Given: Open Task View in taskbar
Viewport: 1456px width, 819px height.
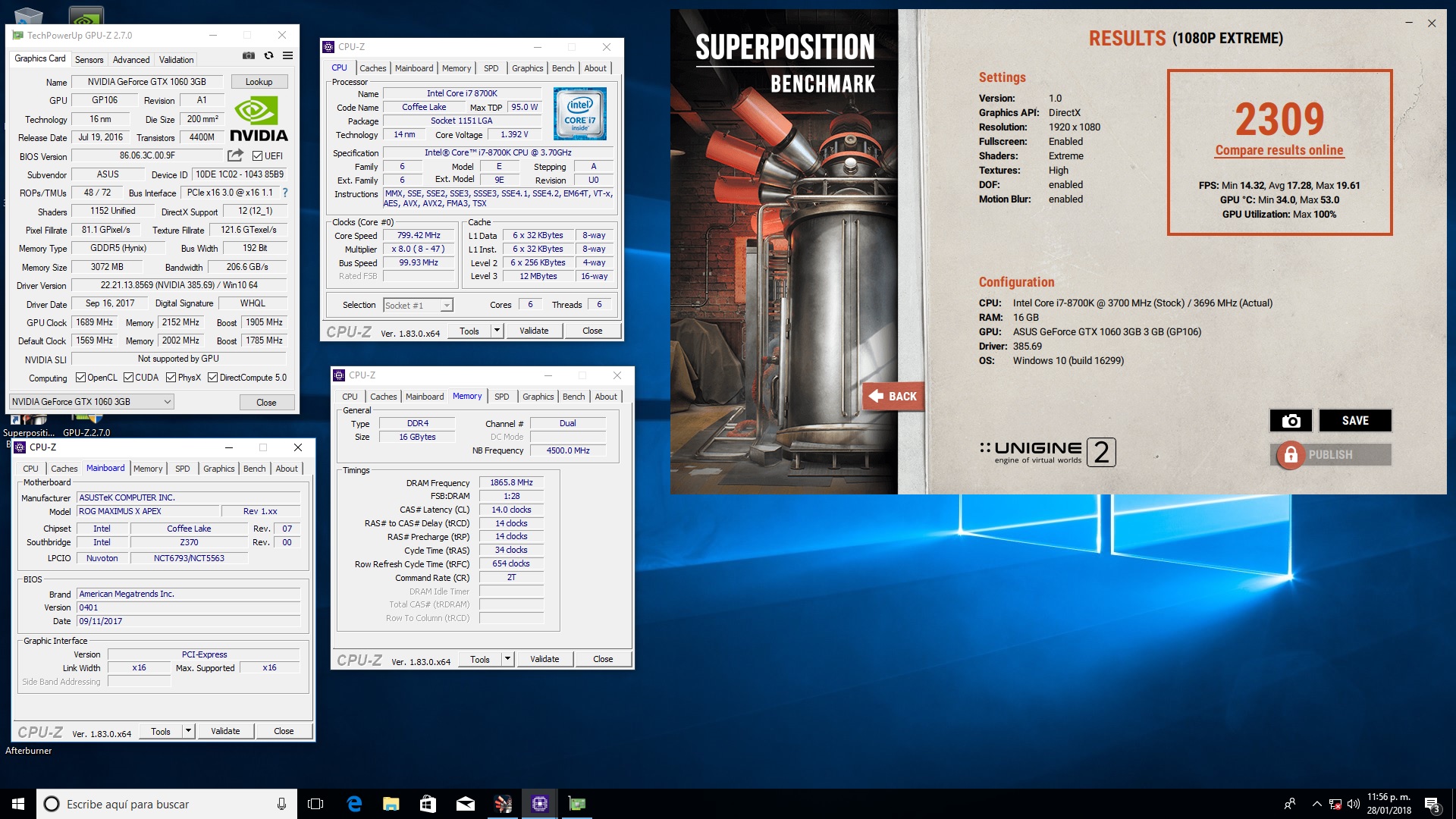Looking at the screenshot, I should pos(315,804).
